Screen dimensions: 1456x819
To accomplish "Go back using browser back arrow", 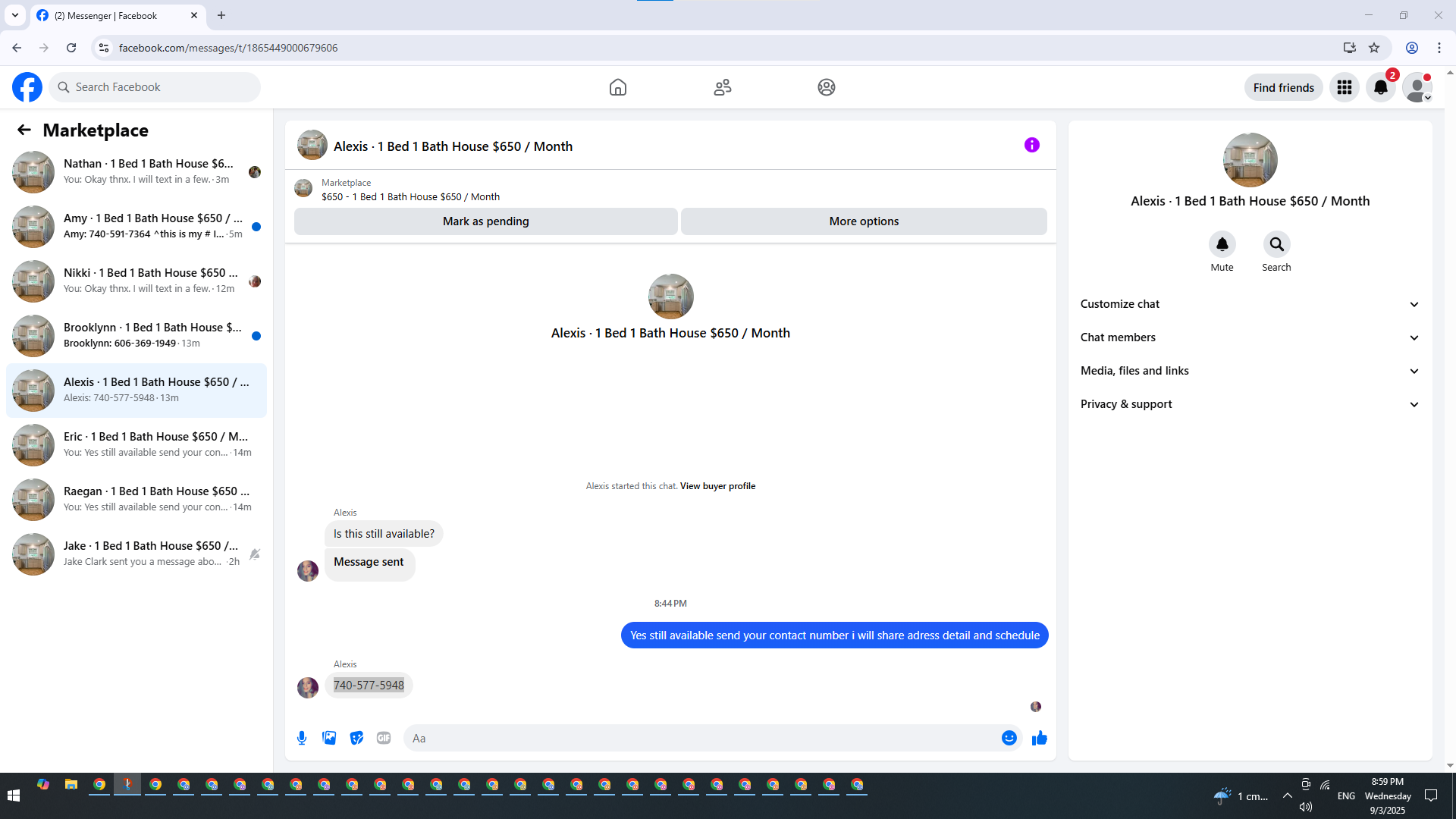I will coord(17,48).
